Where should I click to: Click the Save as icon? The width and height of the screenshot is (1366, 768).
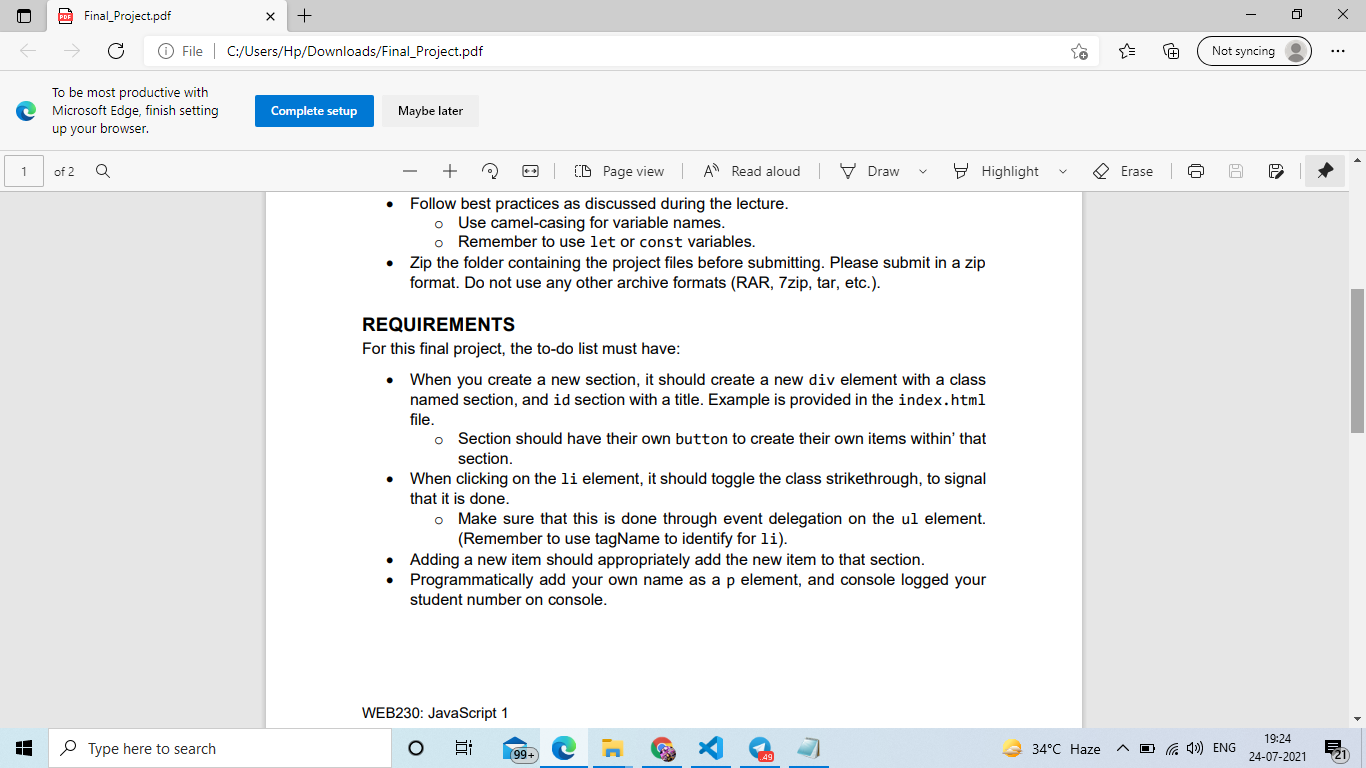click(1276, 171)
